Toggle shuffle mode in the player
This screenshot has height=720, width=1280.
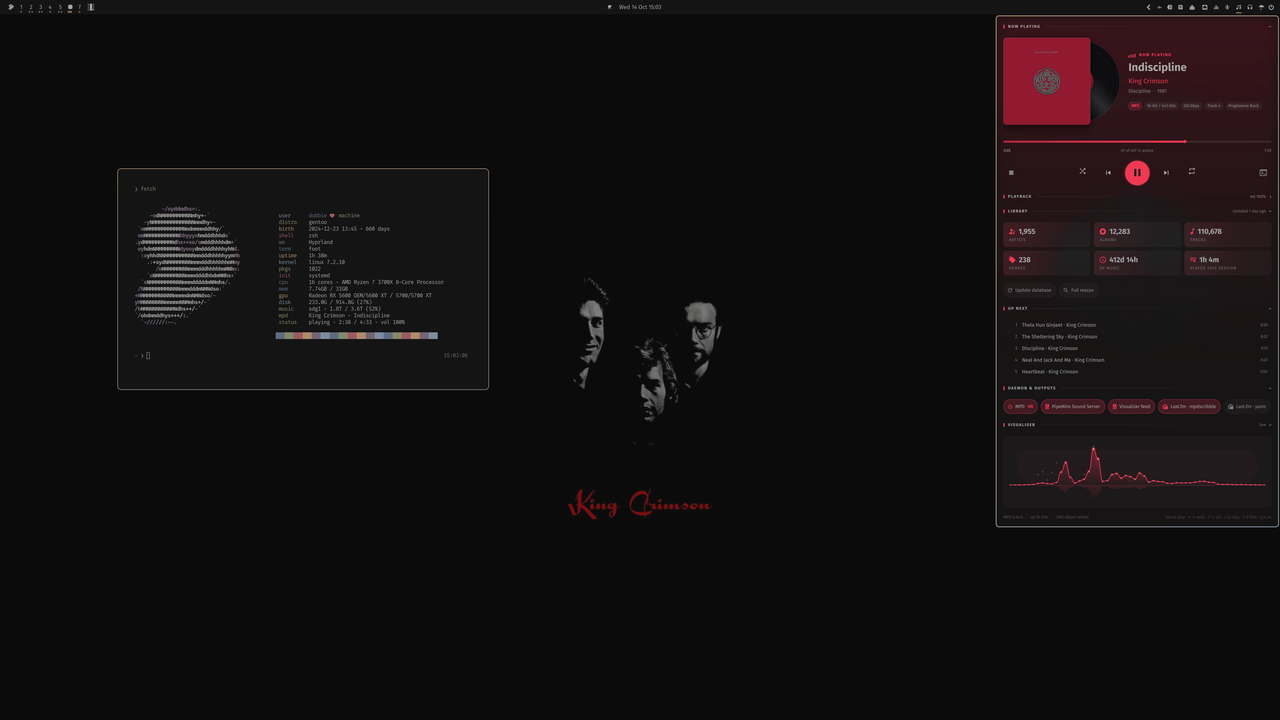pos(1082,171)
